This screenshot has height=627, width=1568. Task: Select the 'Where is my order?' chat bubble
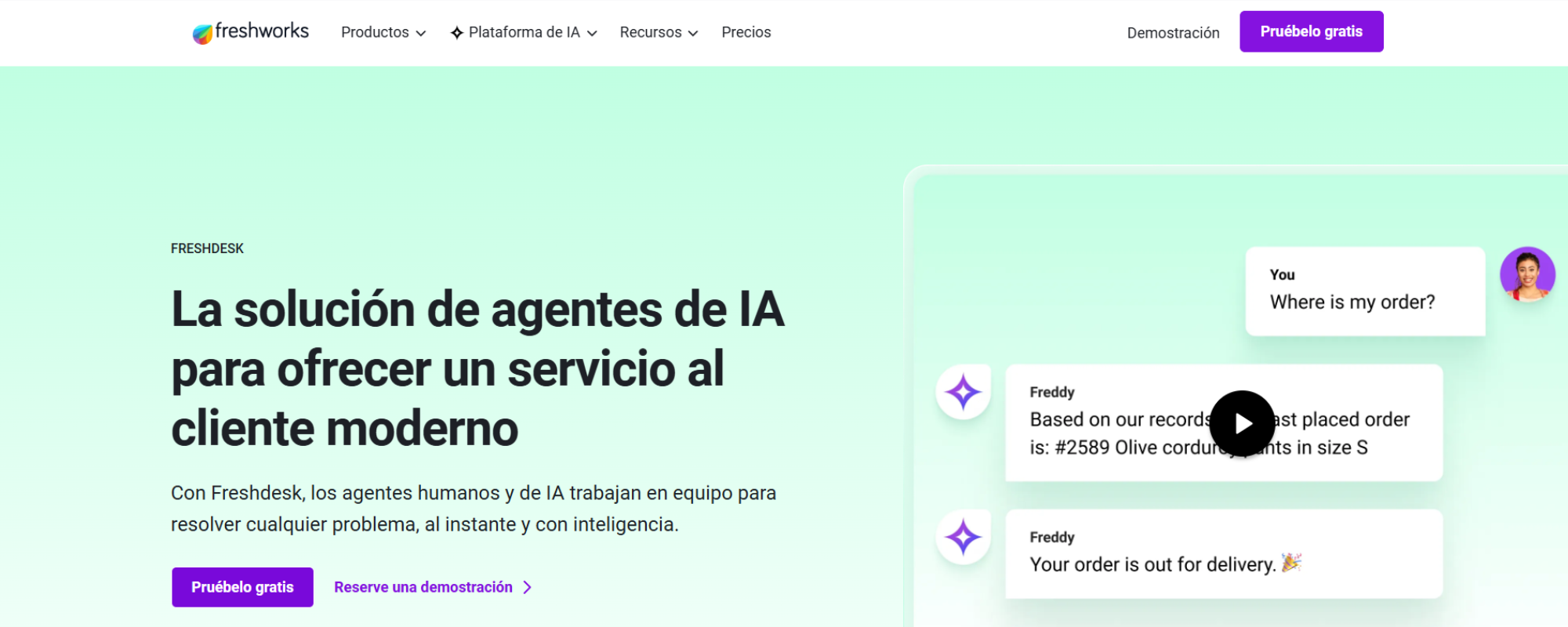(1365, 292)
